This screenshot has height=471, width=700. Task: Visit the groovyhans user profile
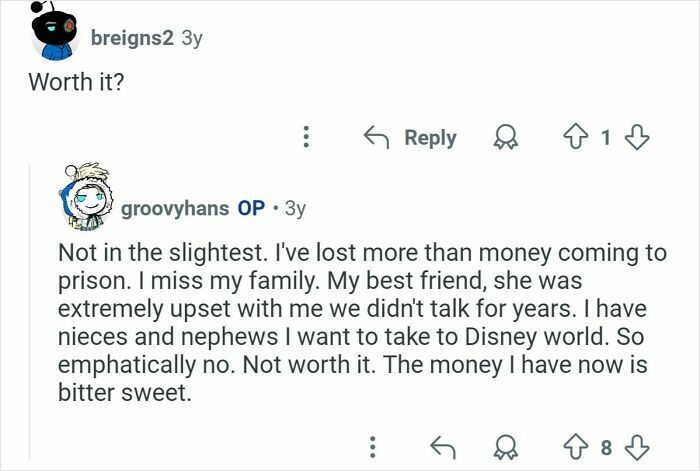176,209
